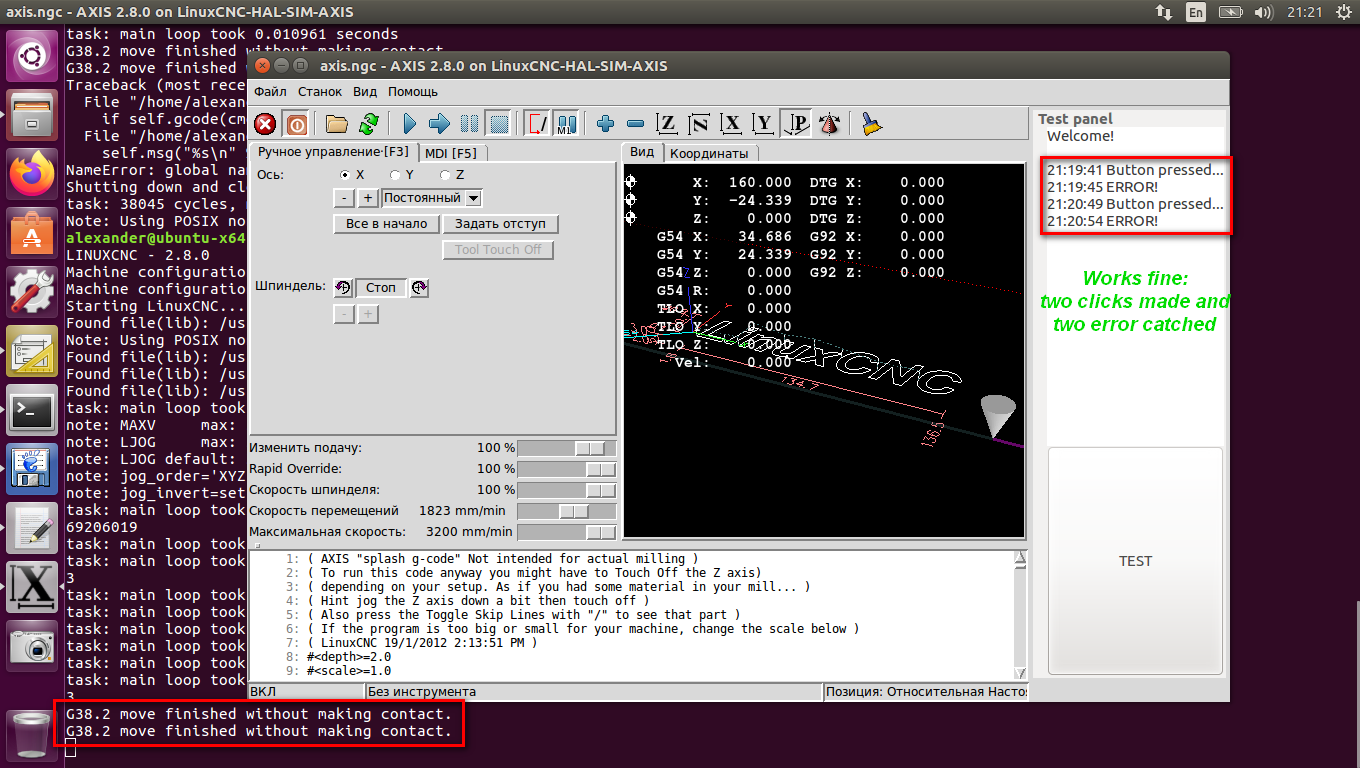The image size is (1360, 768).
Task: Clear live plot with the brush icon
Action: (x=871, y=124)
